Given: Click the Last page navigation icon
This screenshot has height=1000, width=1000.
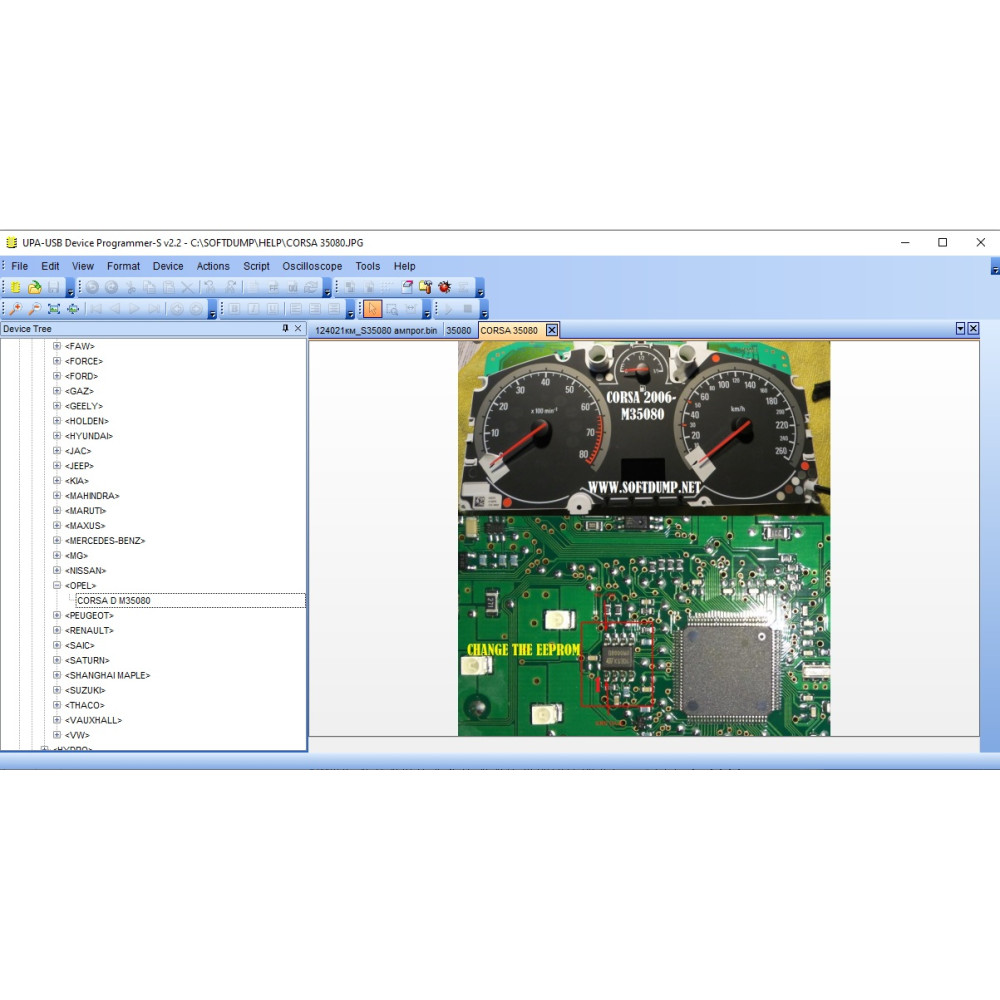Looking at the screenshot, I should (x=154, y=309).
